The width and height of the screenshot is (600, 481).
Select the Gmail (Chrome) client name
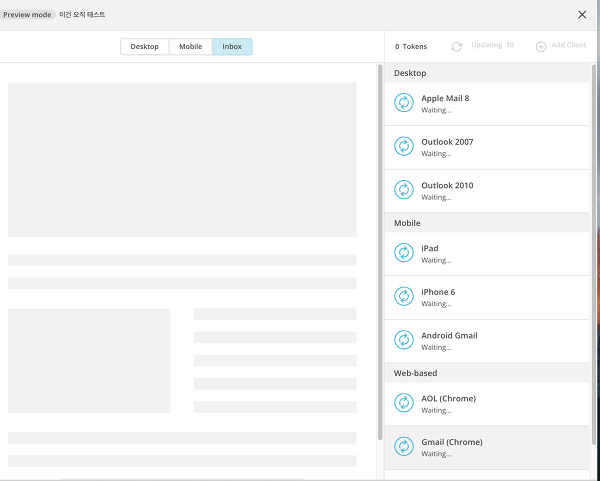pos(452,442)
